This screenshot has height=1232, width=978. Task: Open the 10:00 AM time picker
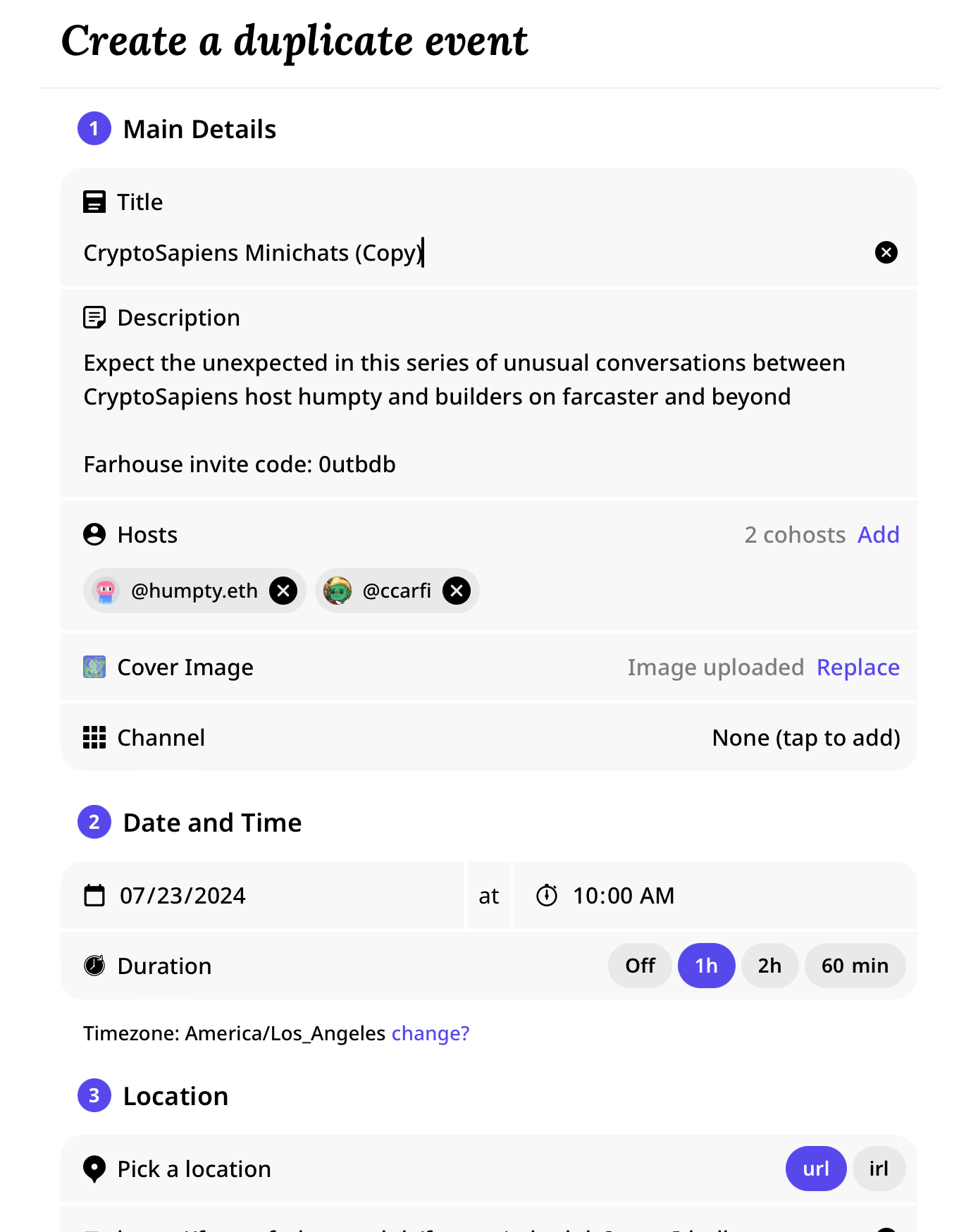click(x=624, y=895)
